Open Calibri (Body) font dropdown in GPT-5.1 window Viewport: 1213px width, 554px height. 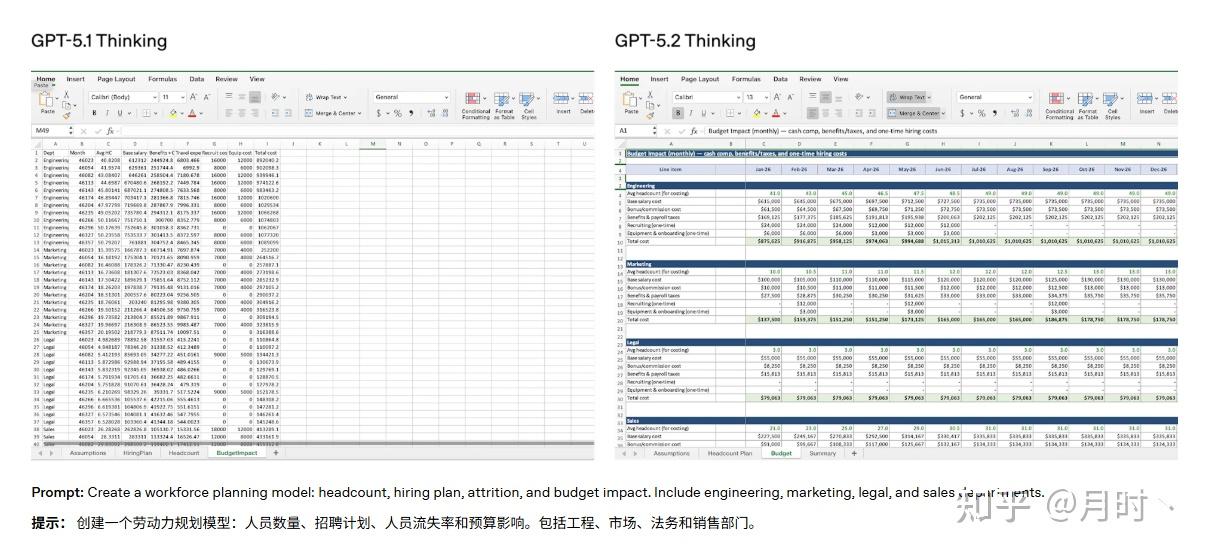pyautogui.click(x=123, y=97)
